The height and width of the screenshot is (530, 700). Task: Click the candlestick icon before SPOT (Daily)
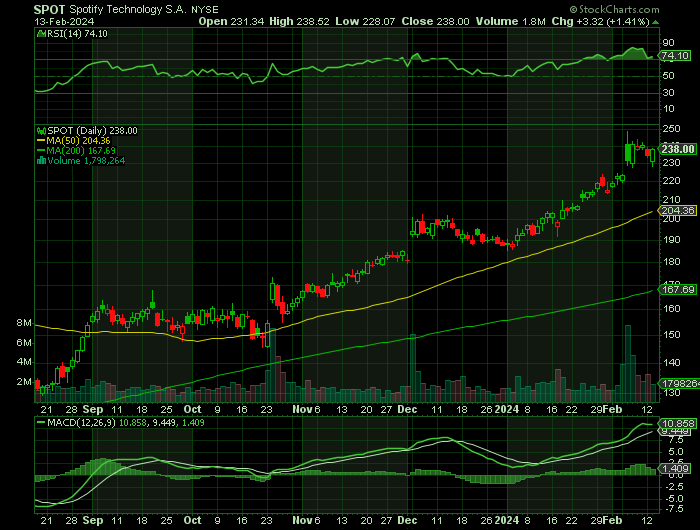(x=42, y=131)
